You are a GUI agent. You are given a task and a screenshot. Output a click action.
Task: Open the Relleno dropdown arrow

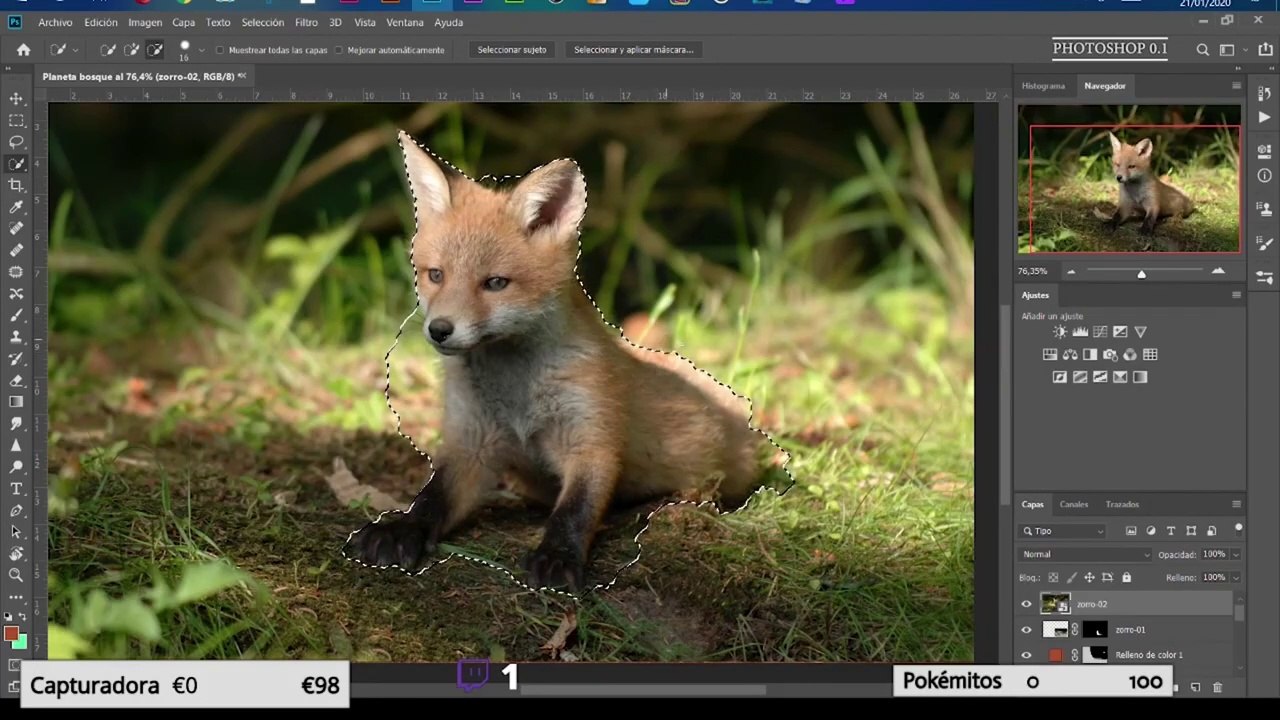[x=1236, y=578]
